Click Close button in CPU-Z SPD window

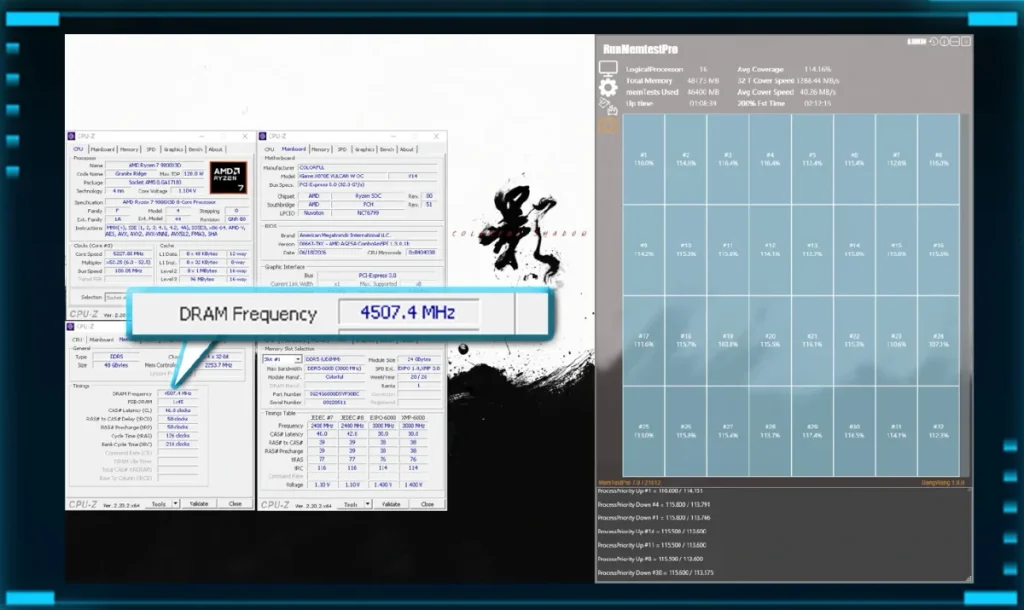(427, 504)
